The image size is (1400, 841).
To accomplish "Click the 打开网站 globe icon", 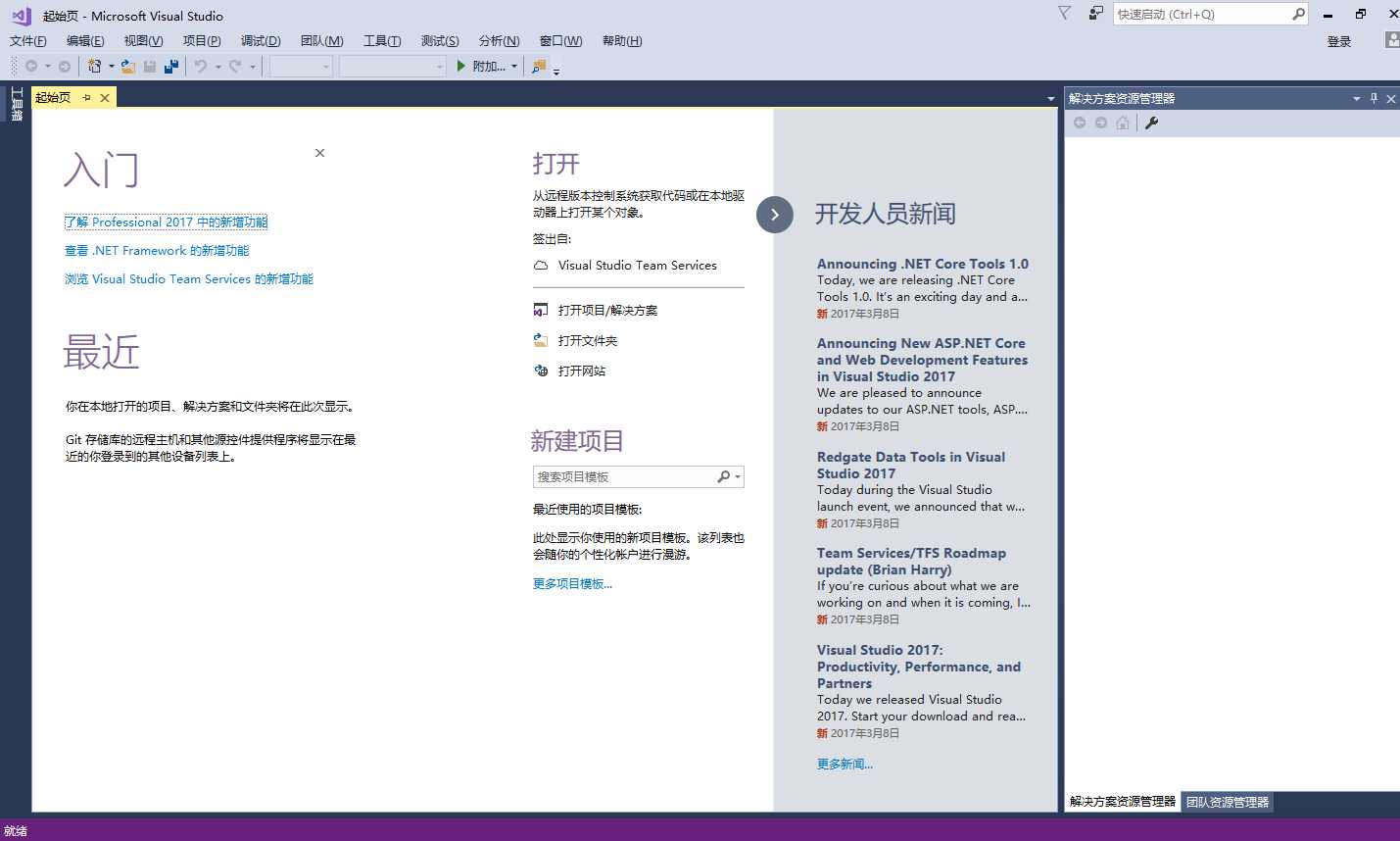I will point(541,371).
